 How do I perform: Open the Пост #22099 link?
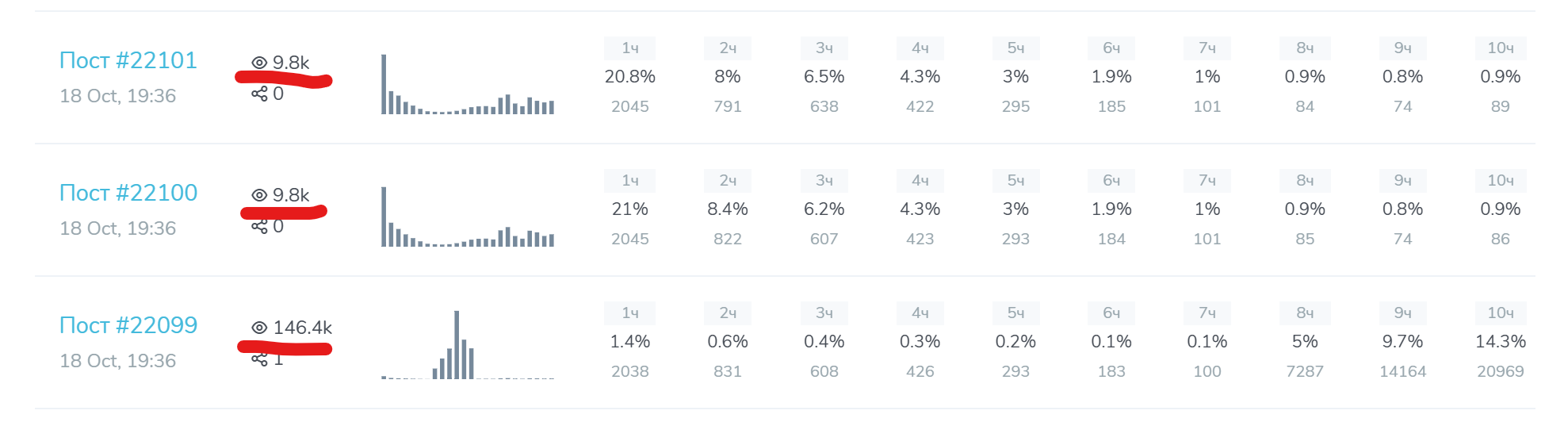pos(128,325)
